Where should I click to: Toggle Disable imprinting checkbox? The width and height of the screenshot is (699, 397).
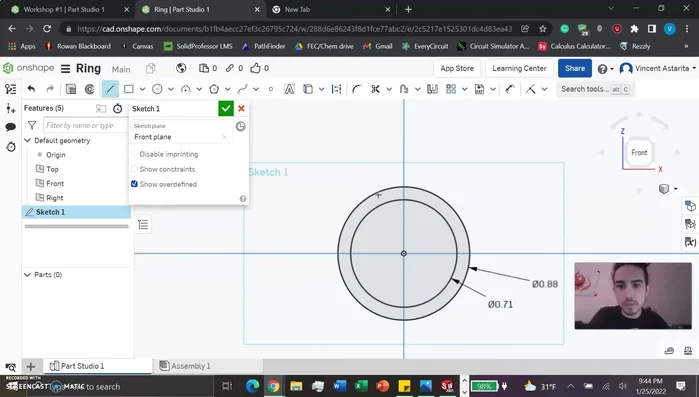pyautogui.click(x=134, y=154)
